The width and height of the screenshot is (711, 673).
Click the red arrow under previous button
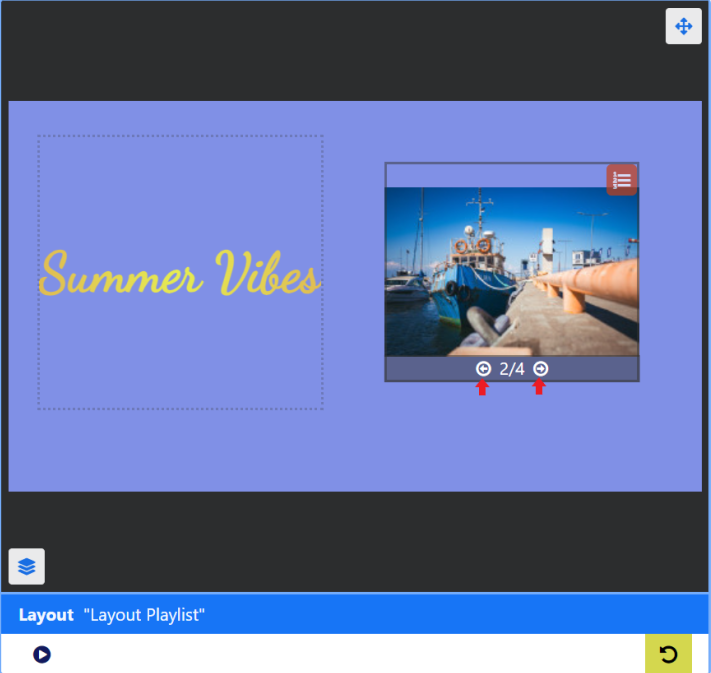click(482, 388)
